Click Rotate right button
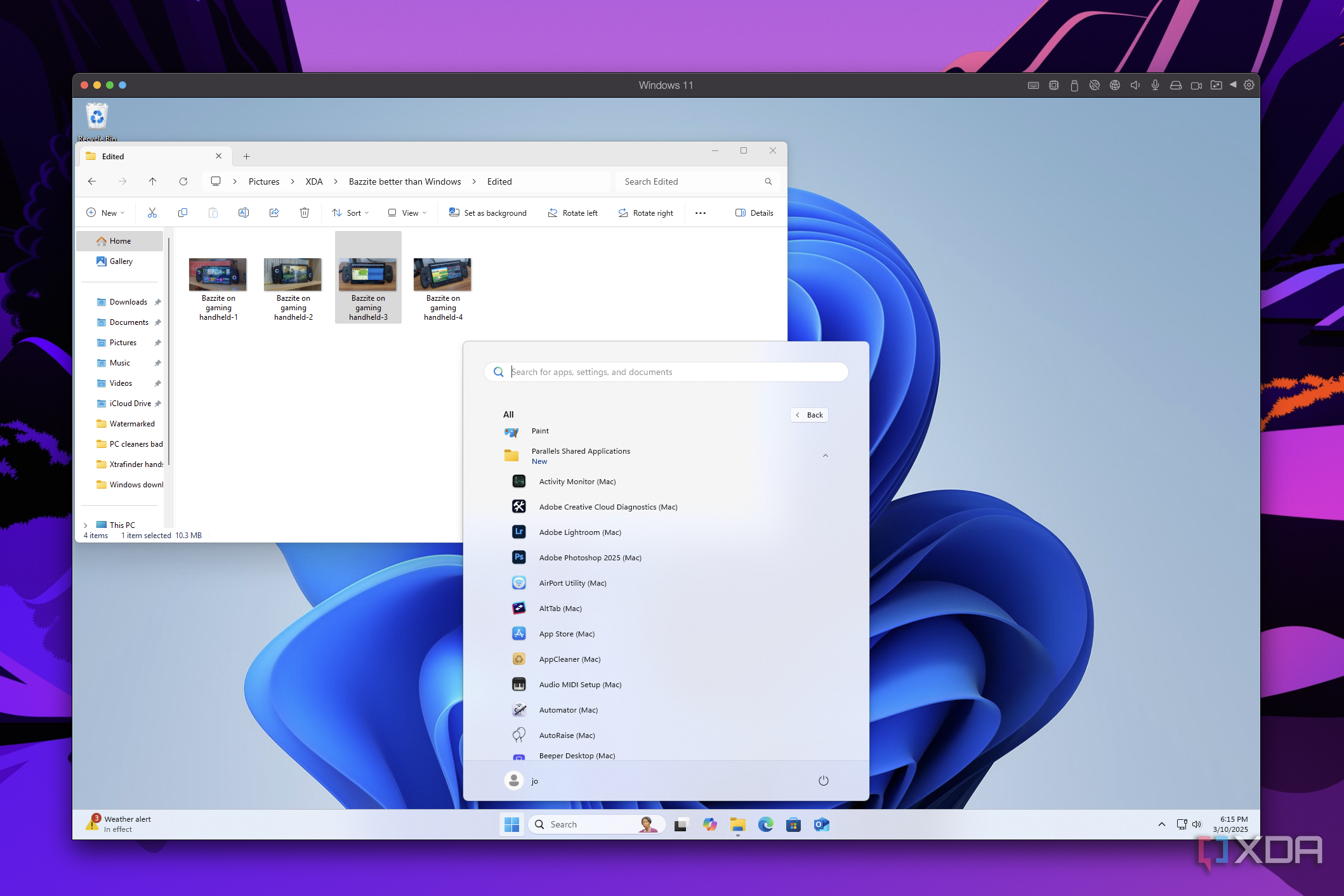 tap(646, 213)
